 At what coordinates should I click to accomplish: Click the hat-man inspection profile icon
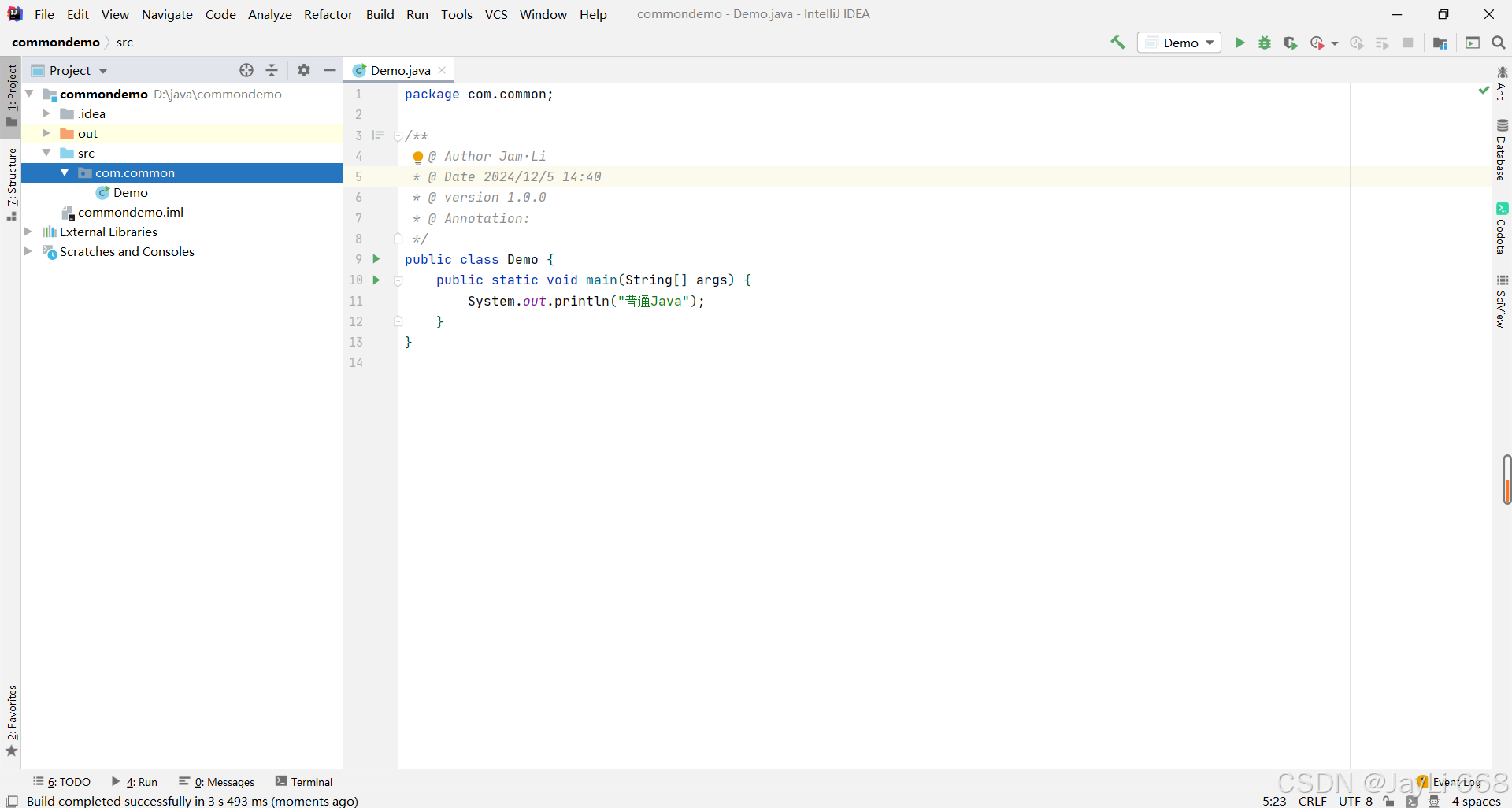(x=1434, y=801)
